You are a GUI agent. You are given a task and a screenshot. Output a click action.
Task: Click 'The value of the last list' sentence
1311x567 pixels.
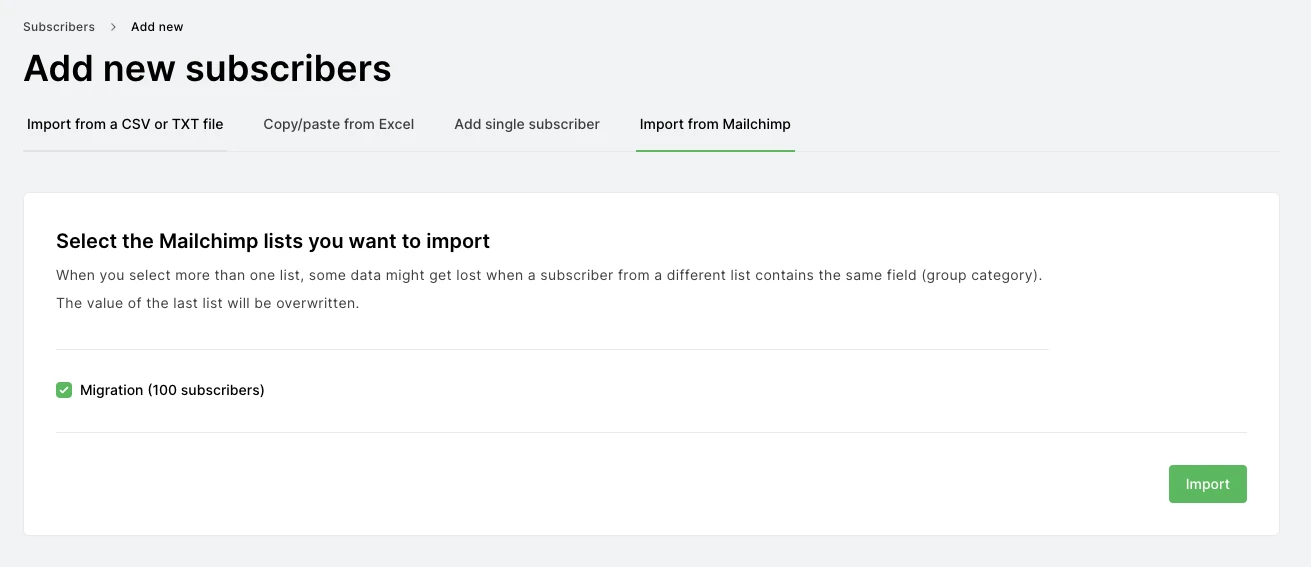click(207, 303)
